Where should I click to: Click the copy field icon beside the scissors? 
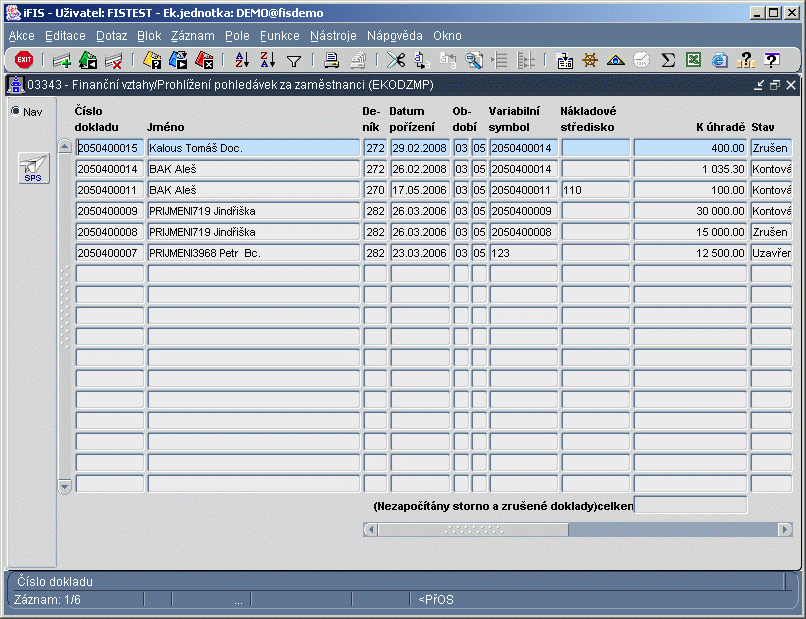(422, 60)
